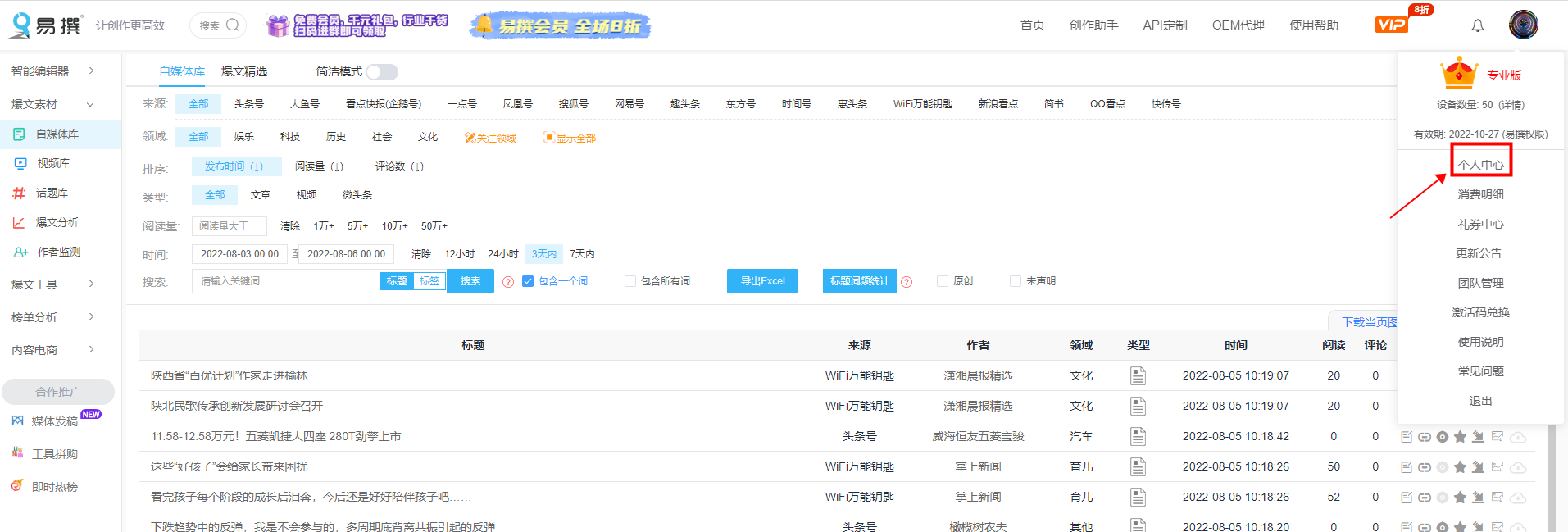1568x532 pixels.
Task: Open the notification bell
Action: click(x=1477, y=25)
